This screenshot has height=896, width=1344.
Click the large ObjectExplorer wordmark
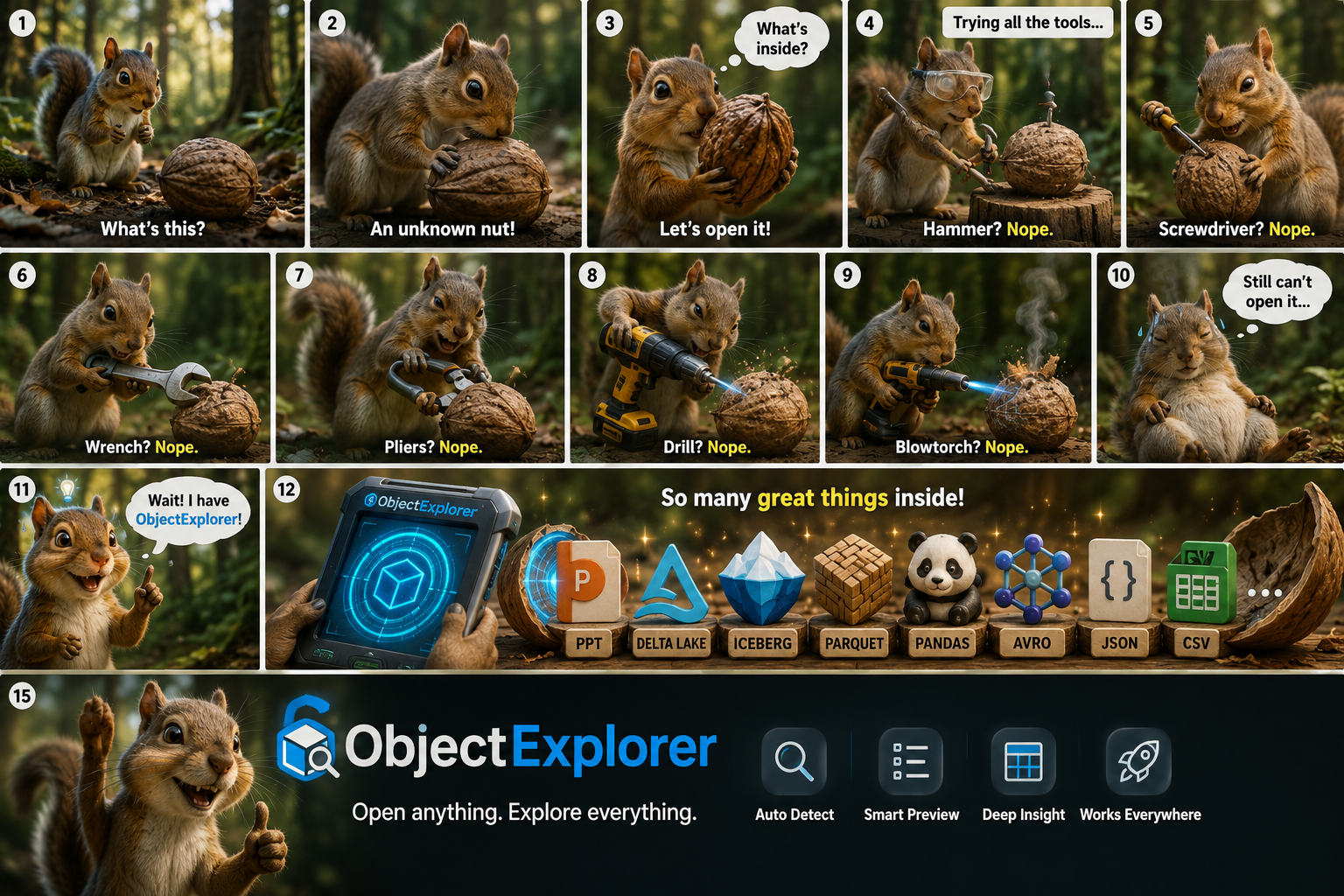[530, 748]
